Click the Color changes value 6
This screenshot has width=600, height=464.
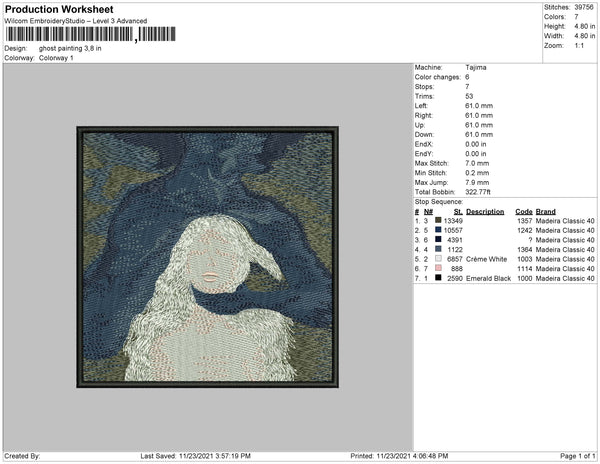pyautogui.click(x=467, y=77)
